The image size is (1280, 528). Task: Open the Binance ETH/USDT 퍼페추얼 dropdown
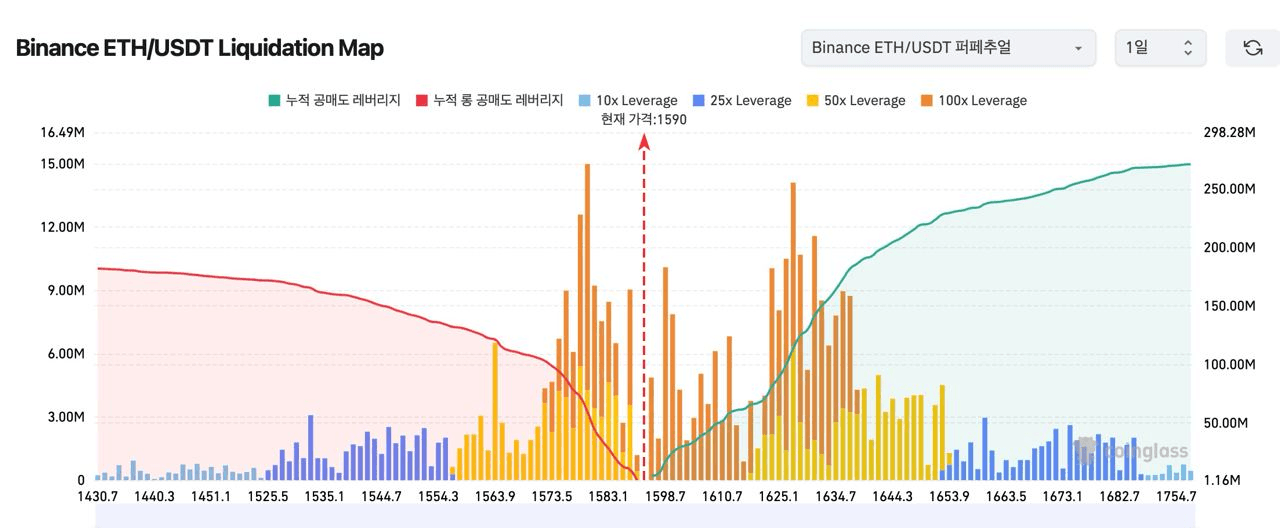pos(947,48)
